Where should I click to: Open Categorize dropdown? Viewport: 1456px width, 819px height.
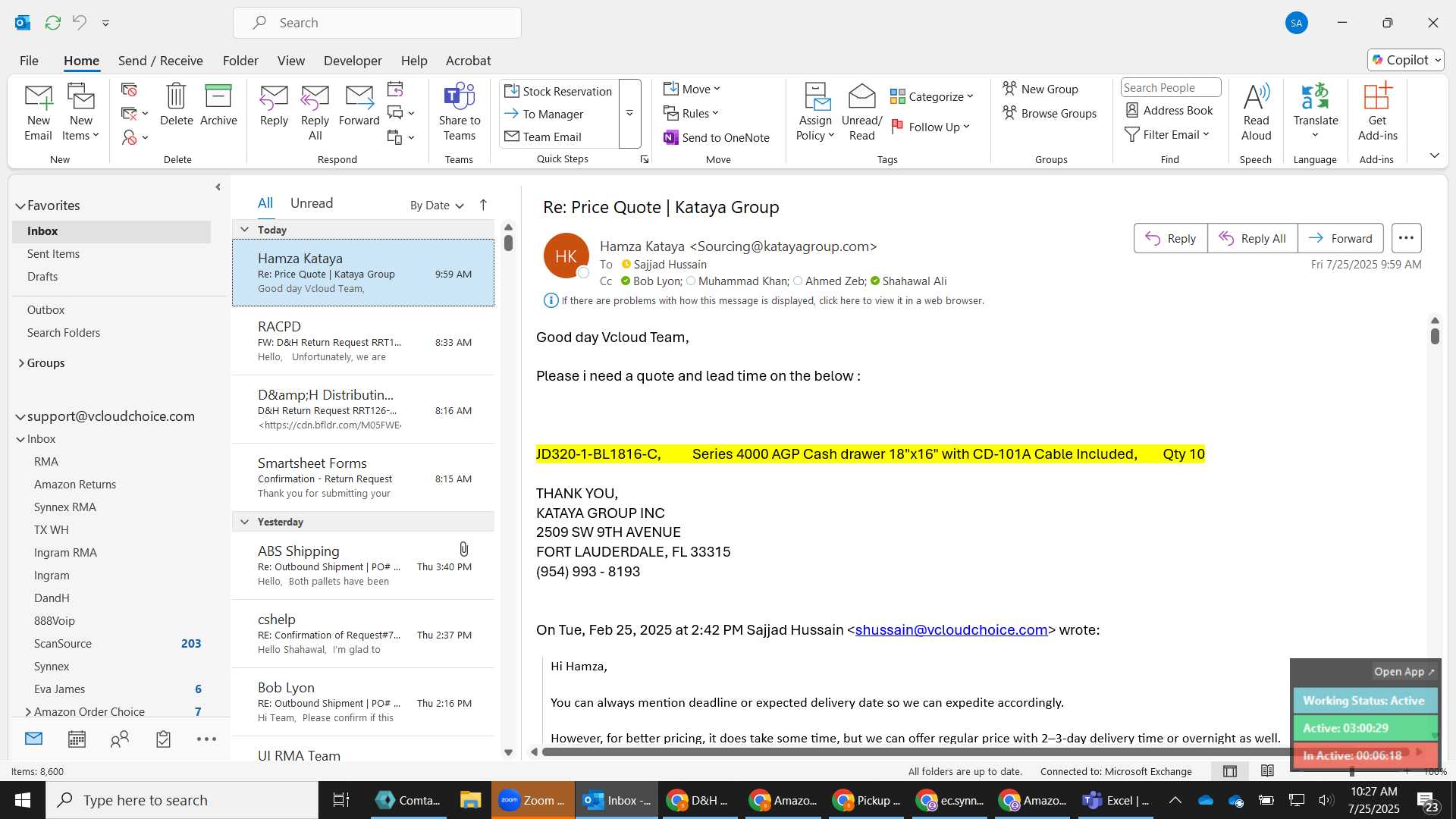932,96
